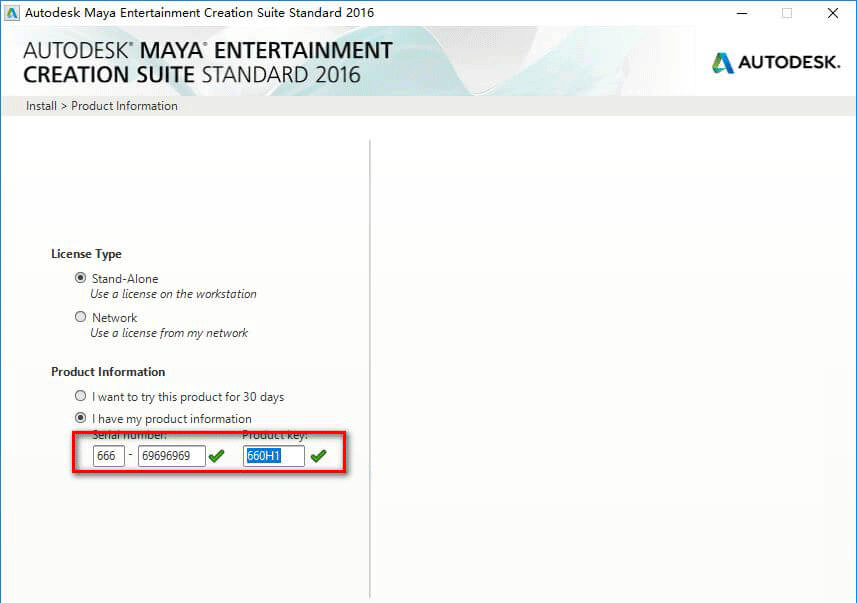Select 'I have my product information'

80,418
